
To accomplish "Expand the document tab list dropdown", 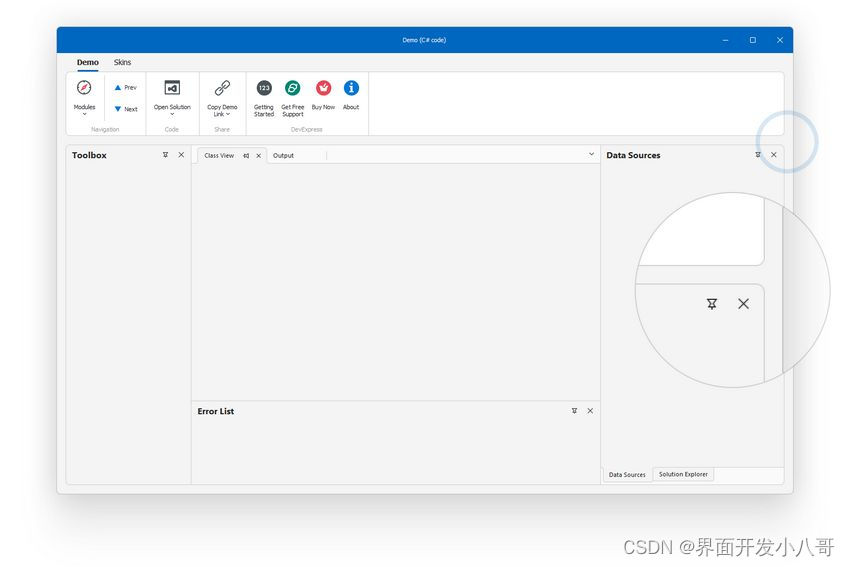I will (x=591, y=154).
